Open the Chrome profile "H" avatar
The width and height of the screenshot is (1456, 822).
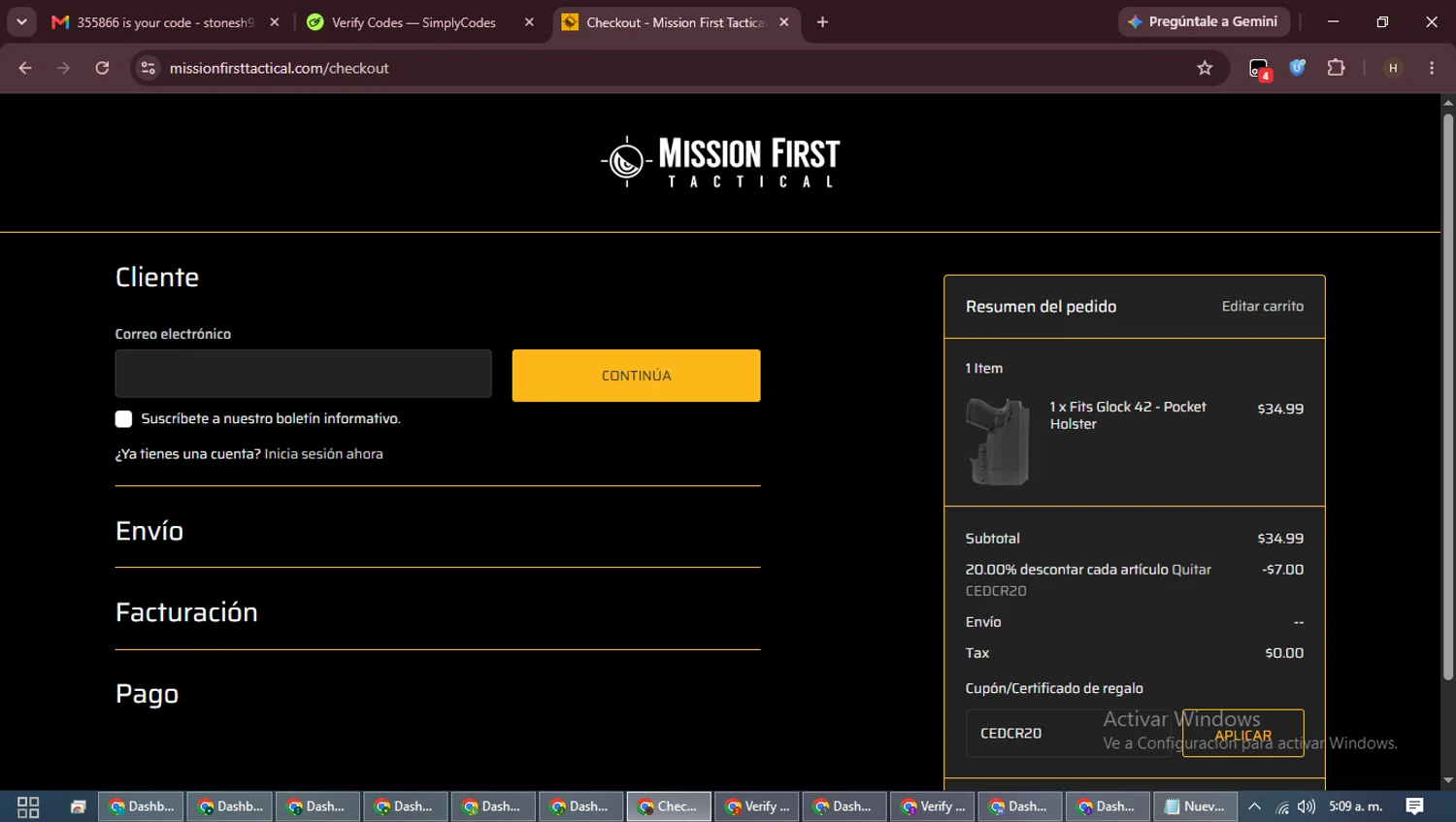(1393, 68)
